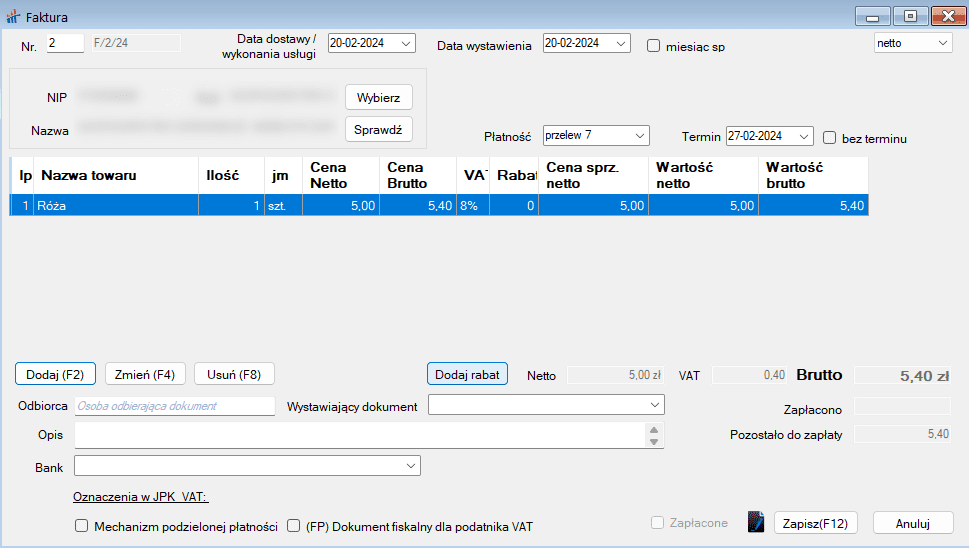Tick the 'bez terminu' checkbox
Screen dimensions: 969x548
[x=829, y=137]
